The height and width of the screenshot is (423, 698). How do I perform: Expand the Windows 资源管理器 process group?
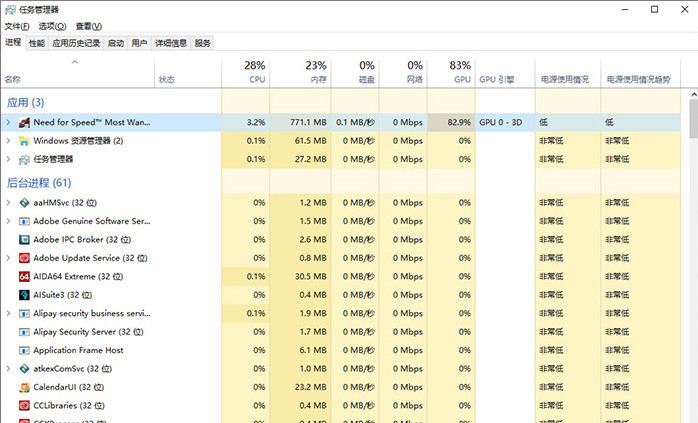point(8,141)
